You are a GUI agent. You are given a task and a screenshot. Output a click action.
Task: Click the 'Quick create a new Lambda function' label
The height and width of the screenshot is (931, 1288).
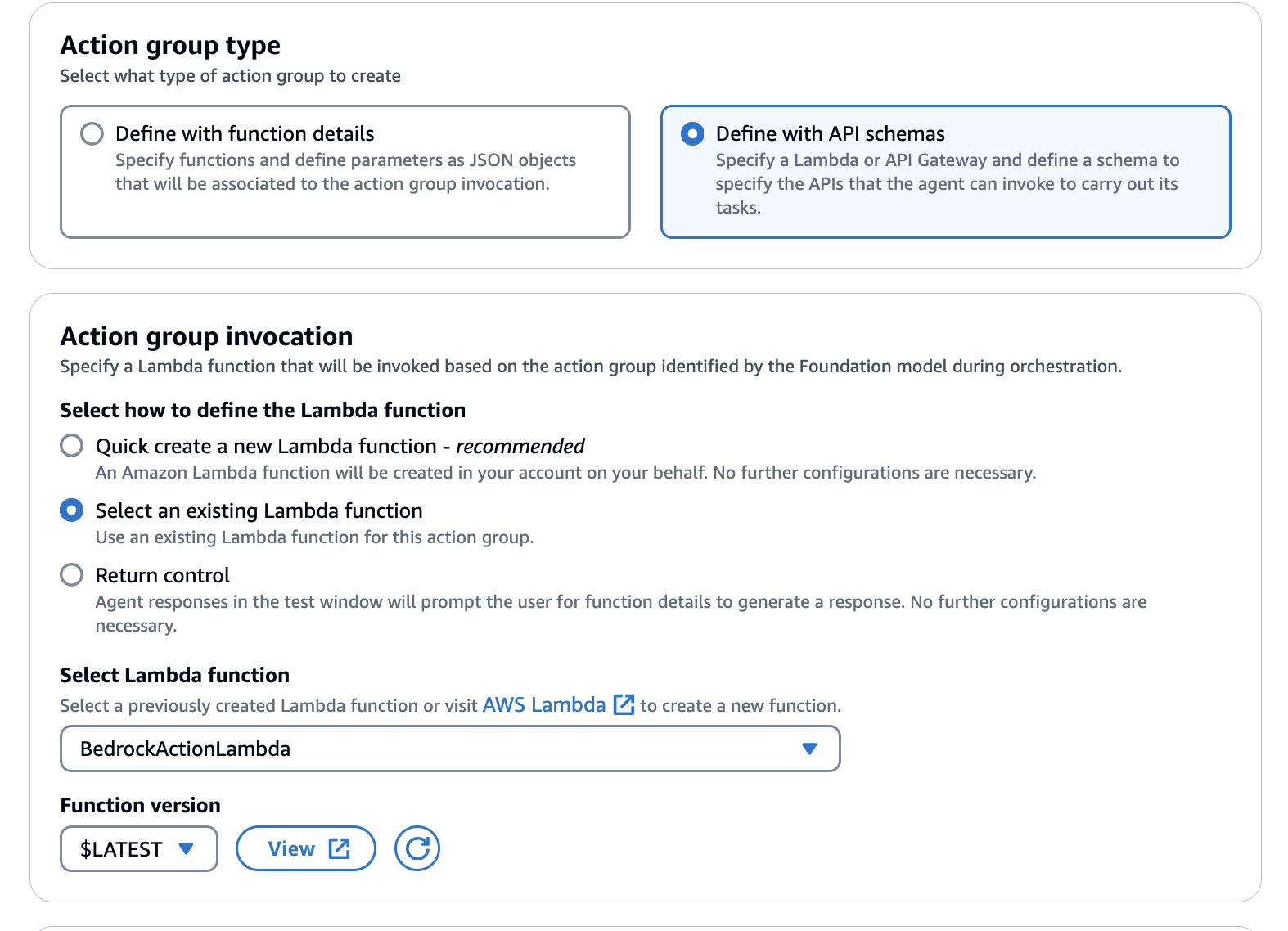click(266, 446)
